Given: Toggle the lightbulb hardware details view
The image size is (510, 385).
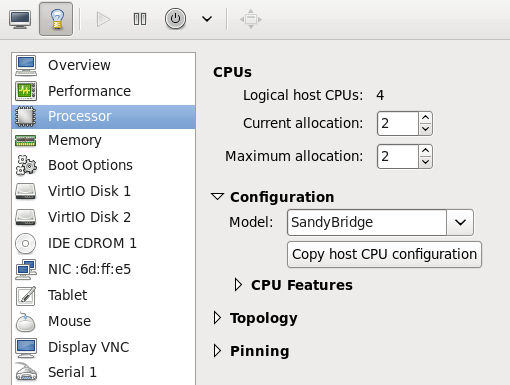Looking at the screenshot, I should (56, 19).
